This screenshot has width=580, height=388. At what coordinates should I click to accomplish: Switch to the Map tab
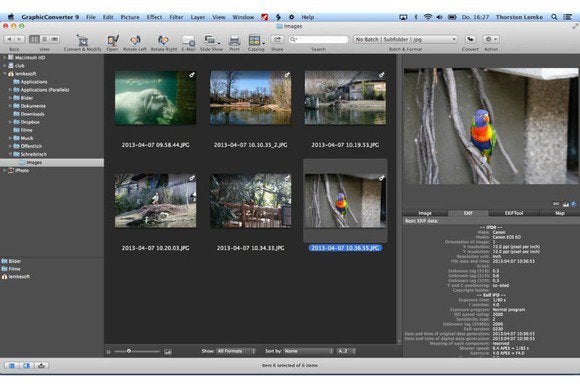pyautogui.click(x=560, y=213)
